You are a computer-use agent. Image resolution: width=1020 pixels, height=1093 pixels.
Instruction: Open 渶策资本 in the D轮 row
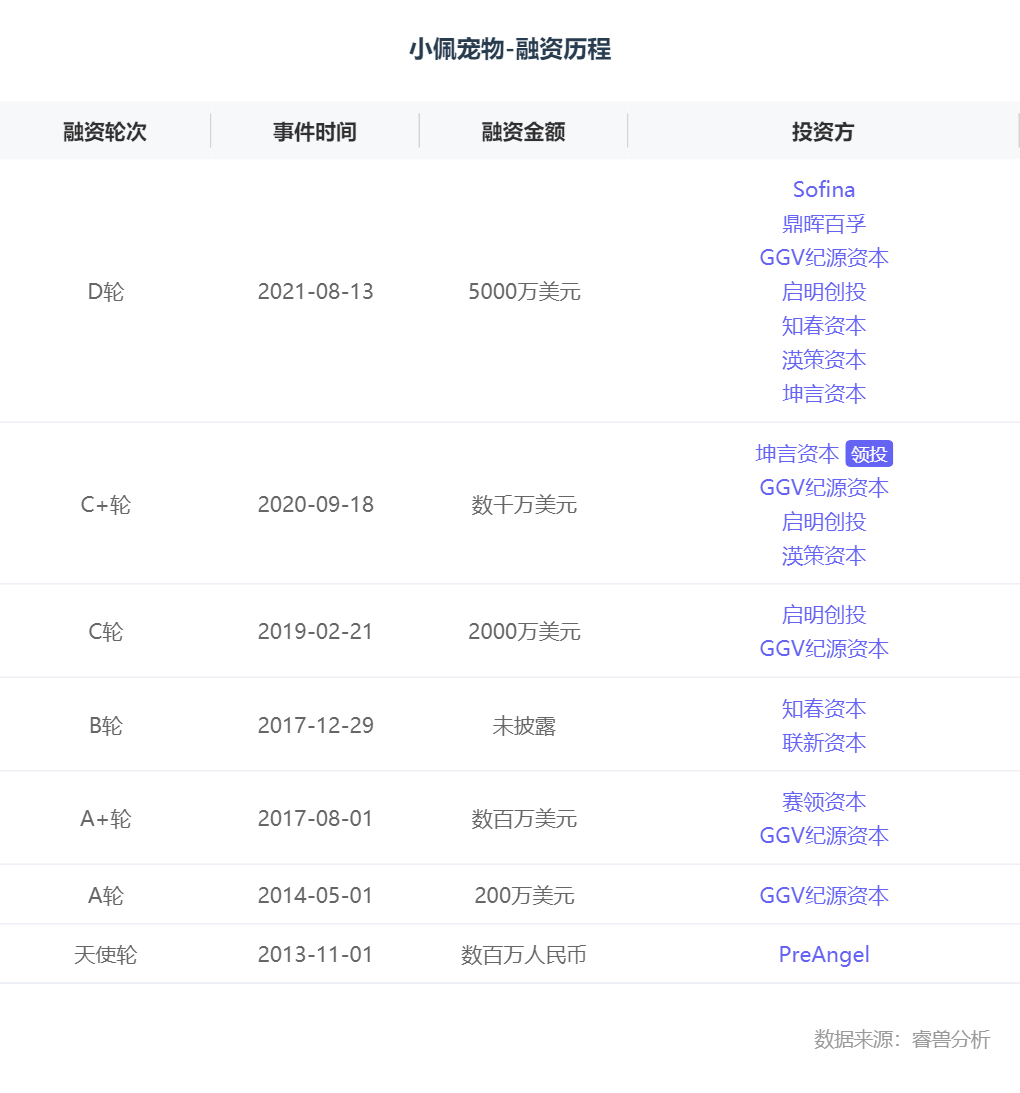823,360
